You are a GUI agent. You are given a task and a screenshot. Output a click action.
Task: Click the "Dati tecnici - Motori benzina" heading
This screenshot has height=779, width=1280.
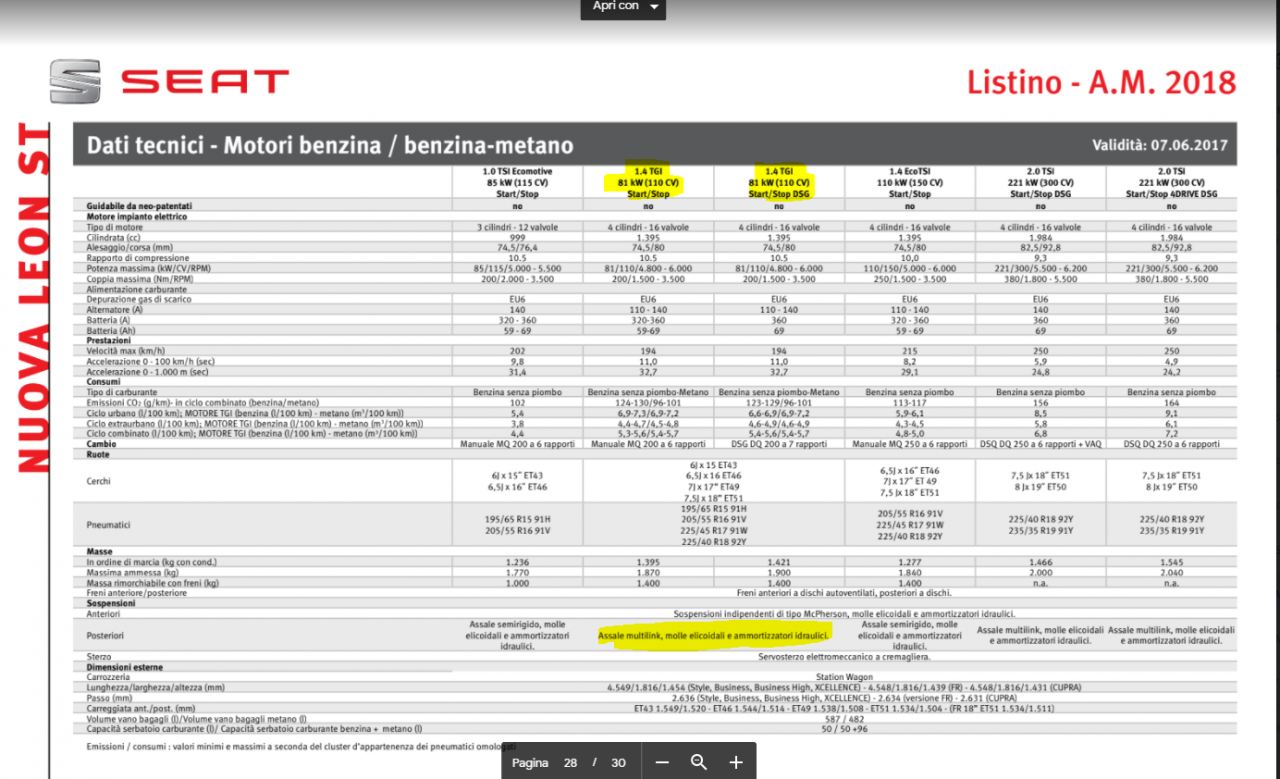330,145
